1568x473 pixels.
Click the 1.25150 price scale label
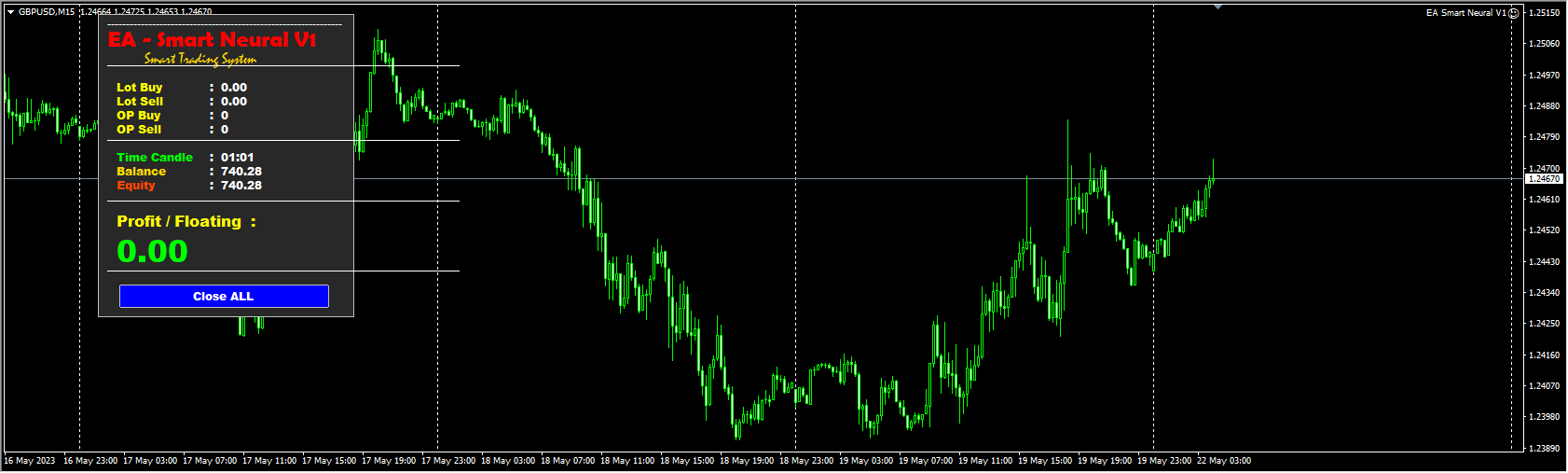click(1546, 13)
